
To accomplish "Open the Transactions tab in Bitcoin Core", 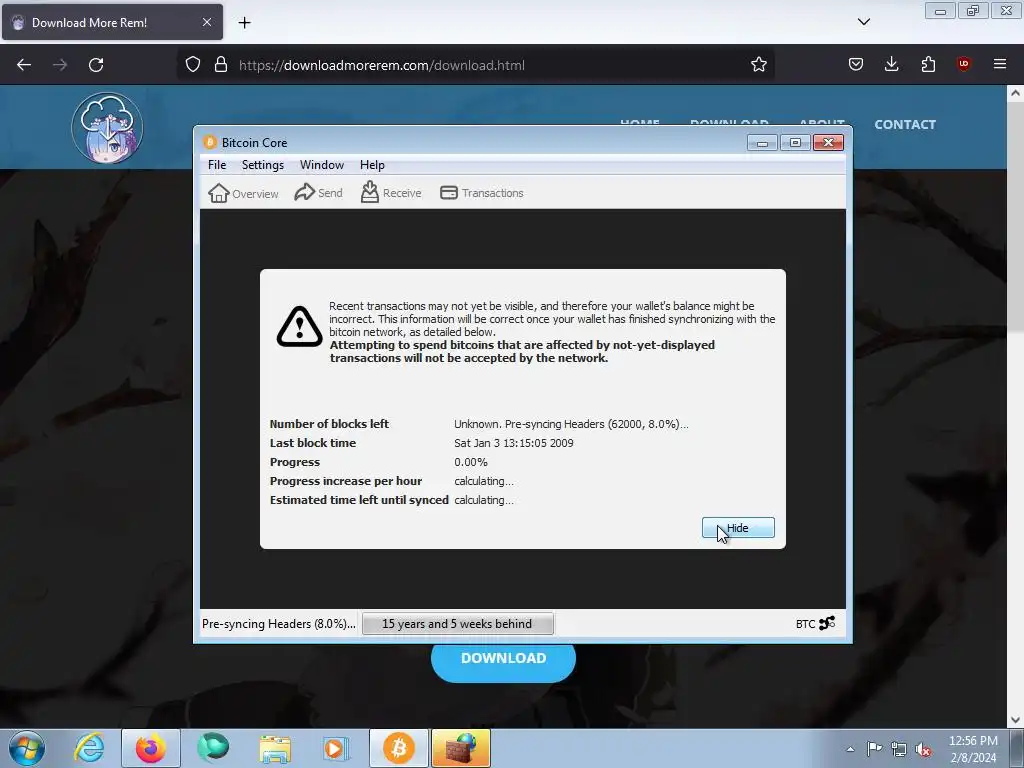I will 481,193.
